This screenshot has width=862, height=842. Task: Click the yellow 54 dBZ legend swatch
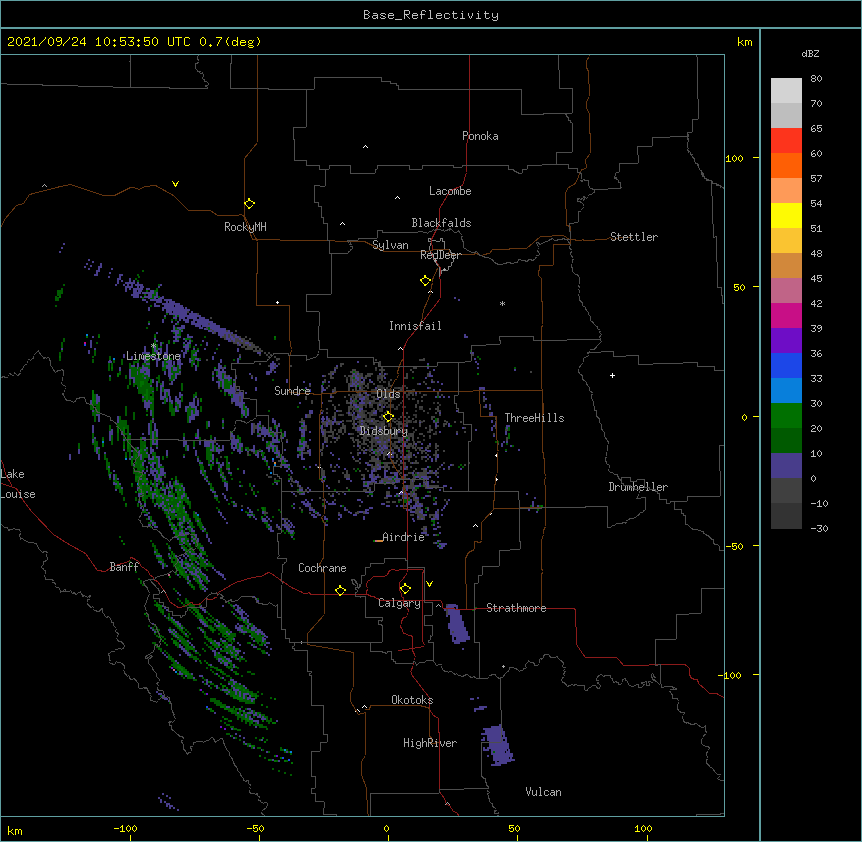786,215
